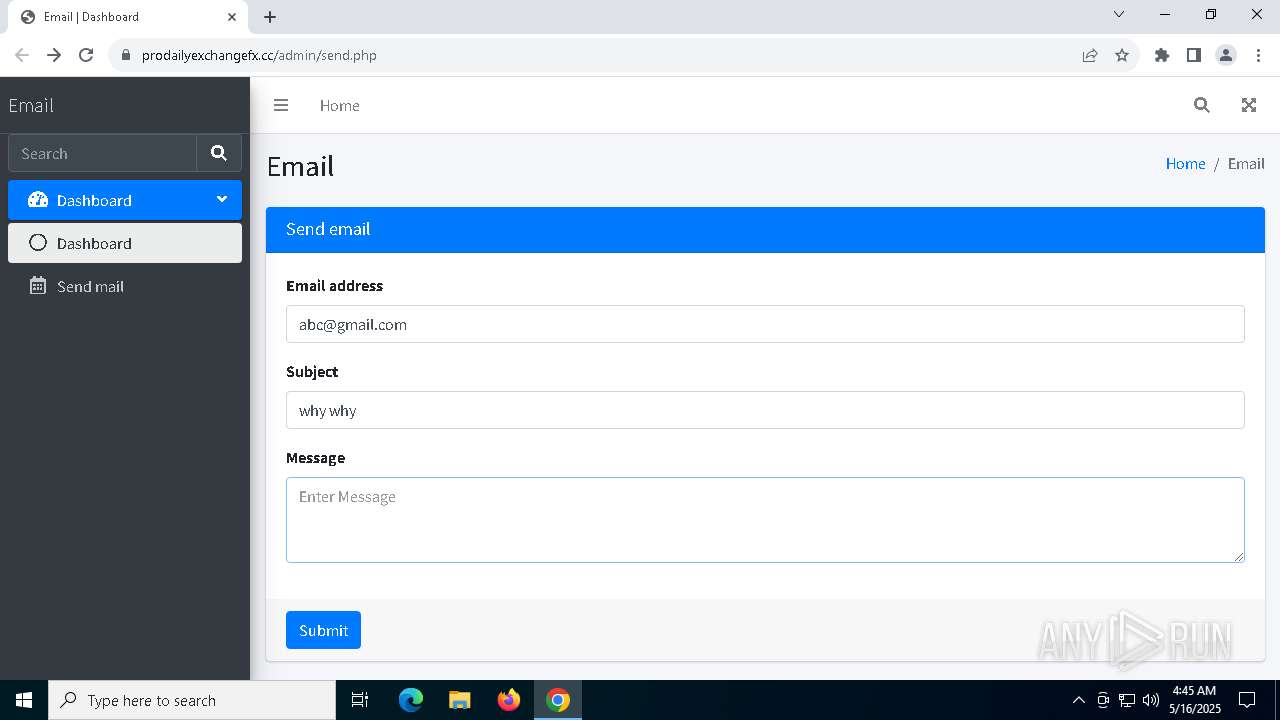
Task: Click the browser address bar URL
Action: [259, 55]
